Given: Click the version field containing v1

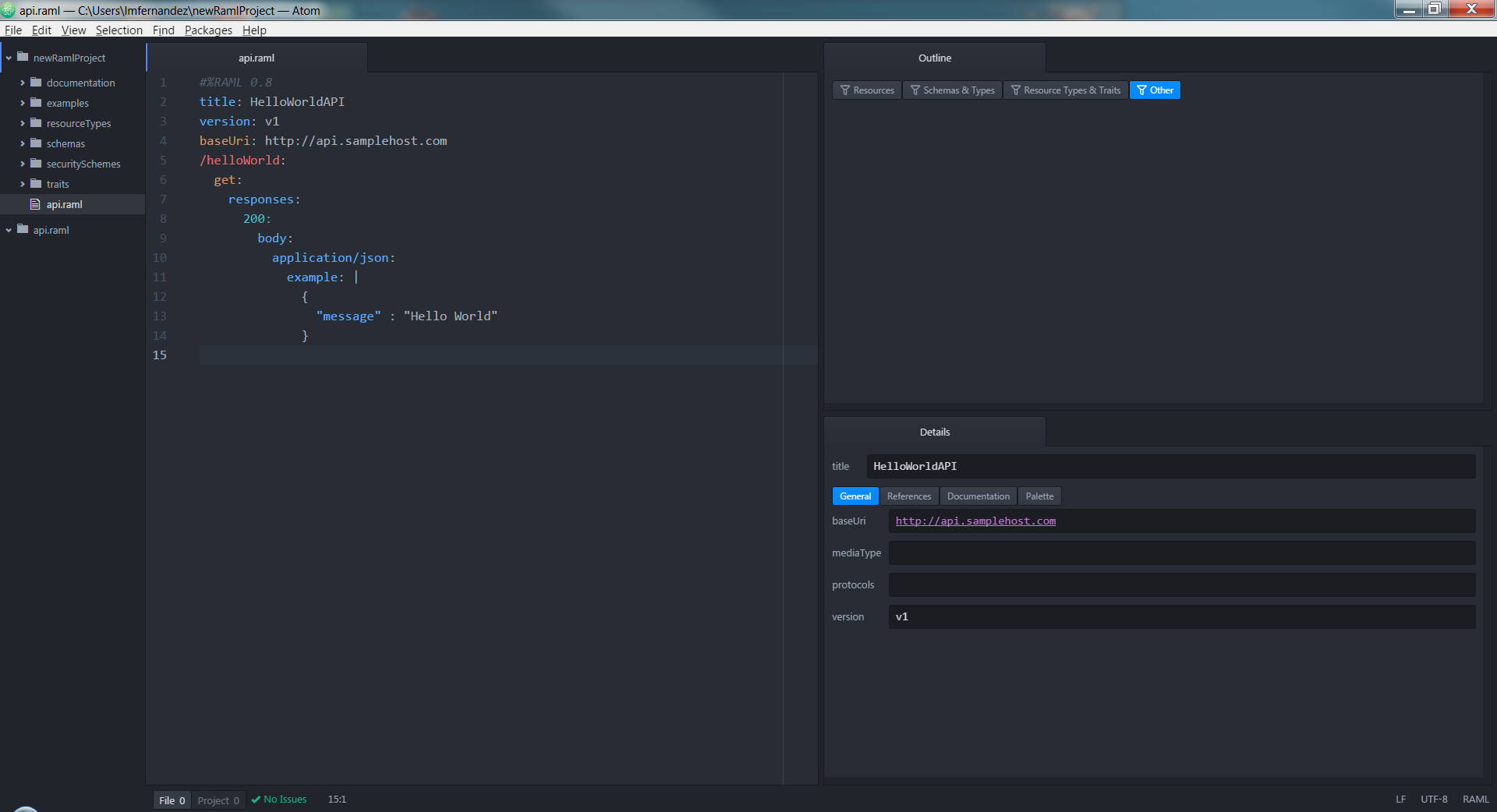Looking at the screenshot, I should point(1181,617).
